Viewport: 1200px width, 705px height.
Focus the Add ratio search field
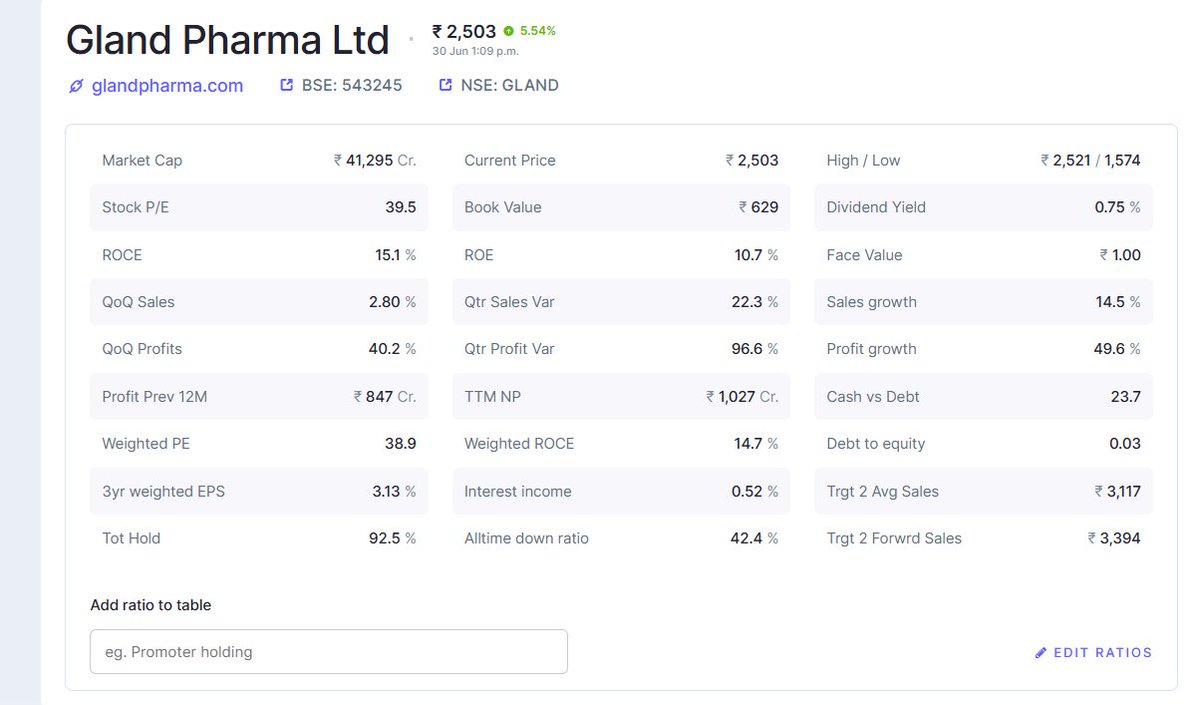click(x=329, y=651)
